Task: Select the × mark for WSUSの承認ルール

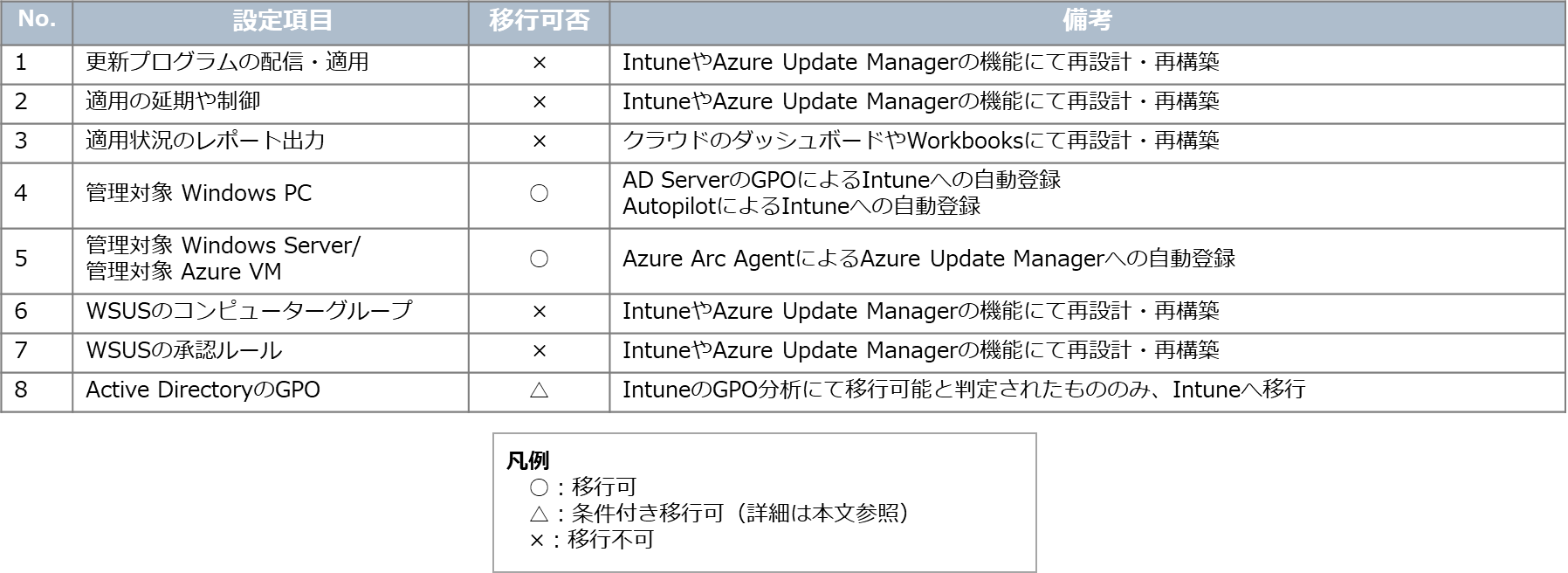Action: pyautogui.click(x=539, y=351)
